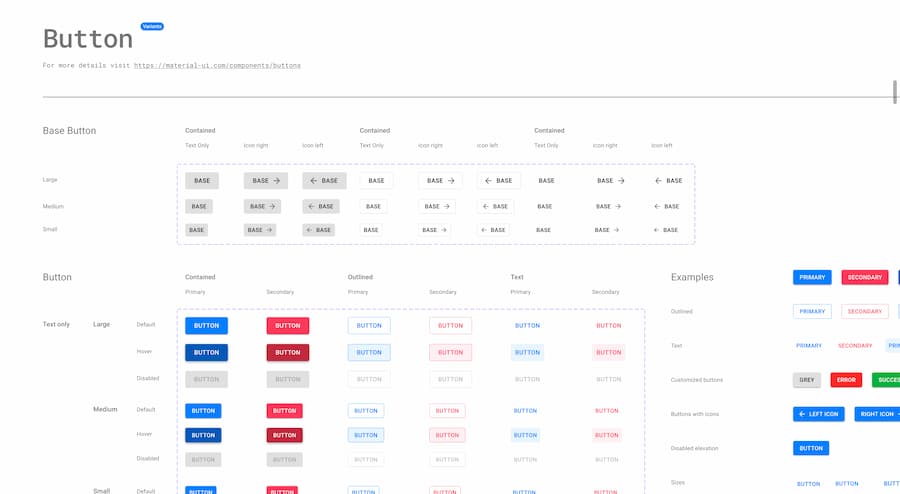Click the vertical scrollbar handle at right edge
The image size is (900, 494).
[895, 91]
